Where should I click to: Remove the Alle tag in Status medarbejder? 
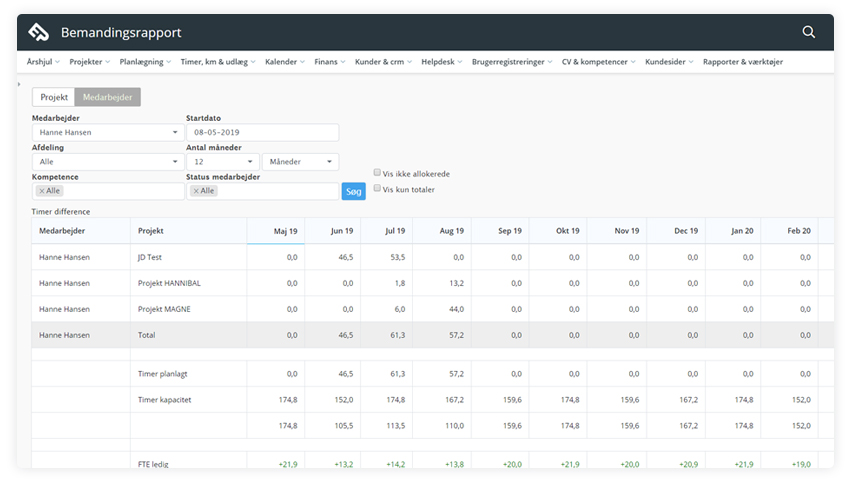click(196, 191)
